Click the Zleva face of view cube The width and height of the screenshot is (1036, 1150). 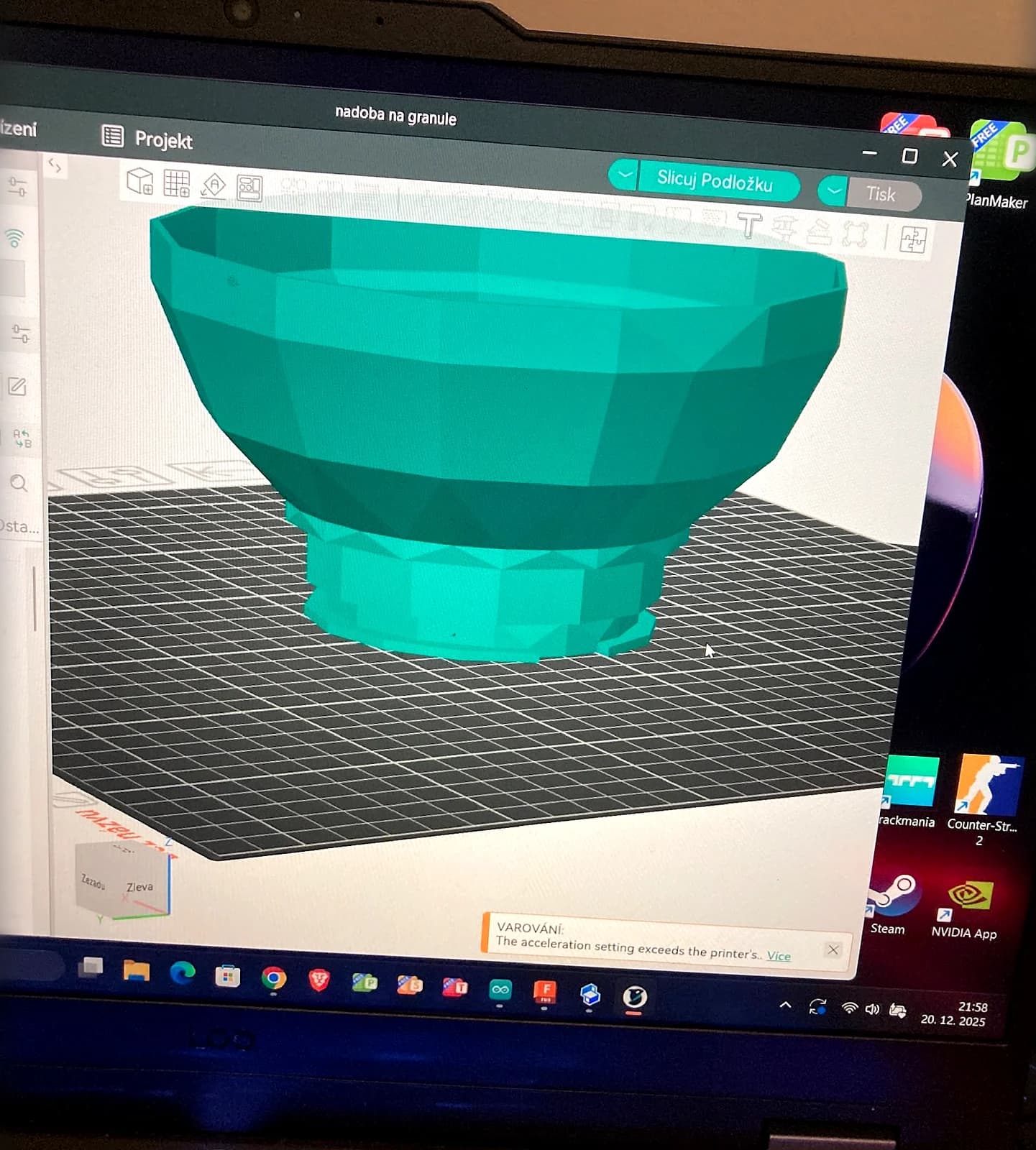139,887
